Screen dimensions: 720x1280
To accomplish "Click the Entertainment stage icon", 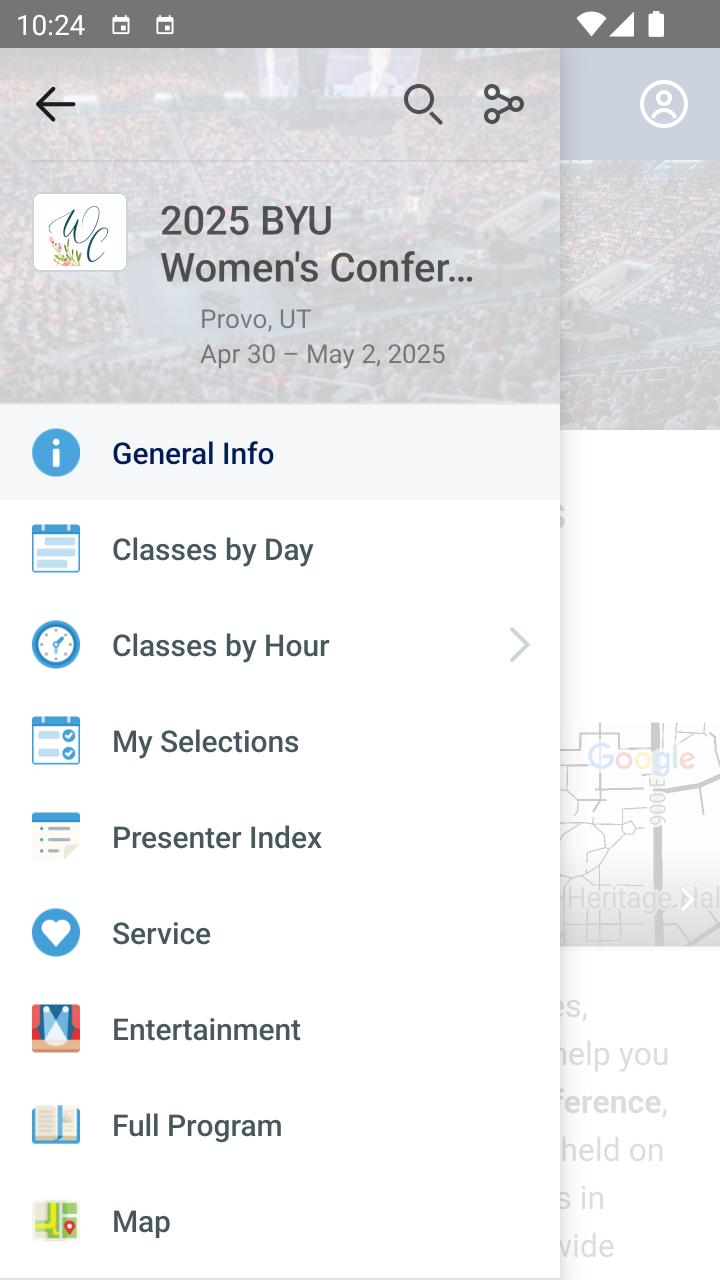I will pos(56,1029).
